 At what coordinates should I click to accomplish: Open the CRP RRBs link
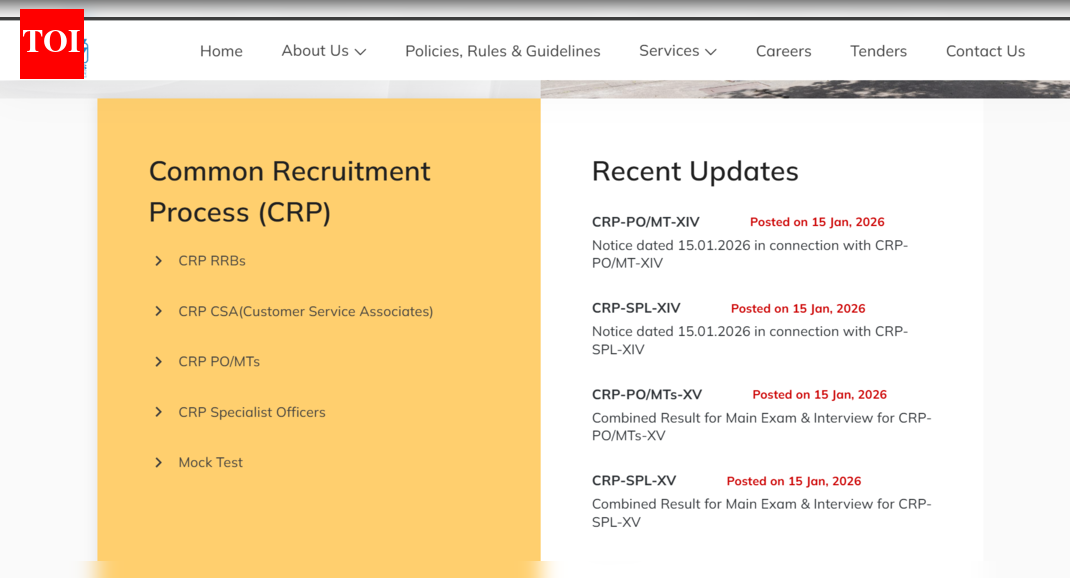[x=210, y=260]
